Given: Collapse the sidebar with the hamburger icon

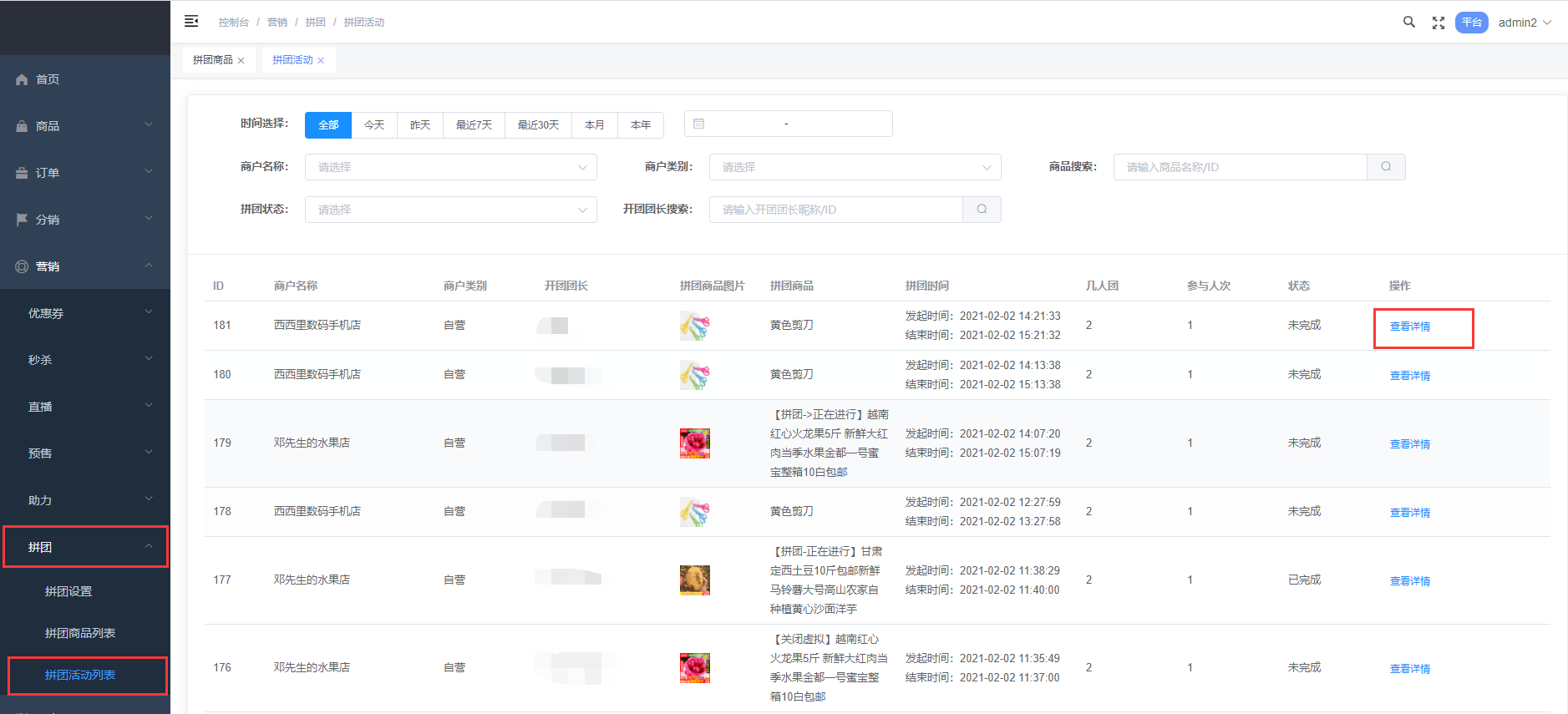Looking at the screenshot, I should tap(191, 22).
